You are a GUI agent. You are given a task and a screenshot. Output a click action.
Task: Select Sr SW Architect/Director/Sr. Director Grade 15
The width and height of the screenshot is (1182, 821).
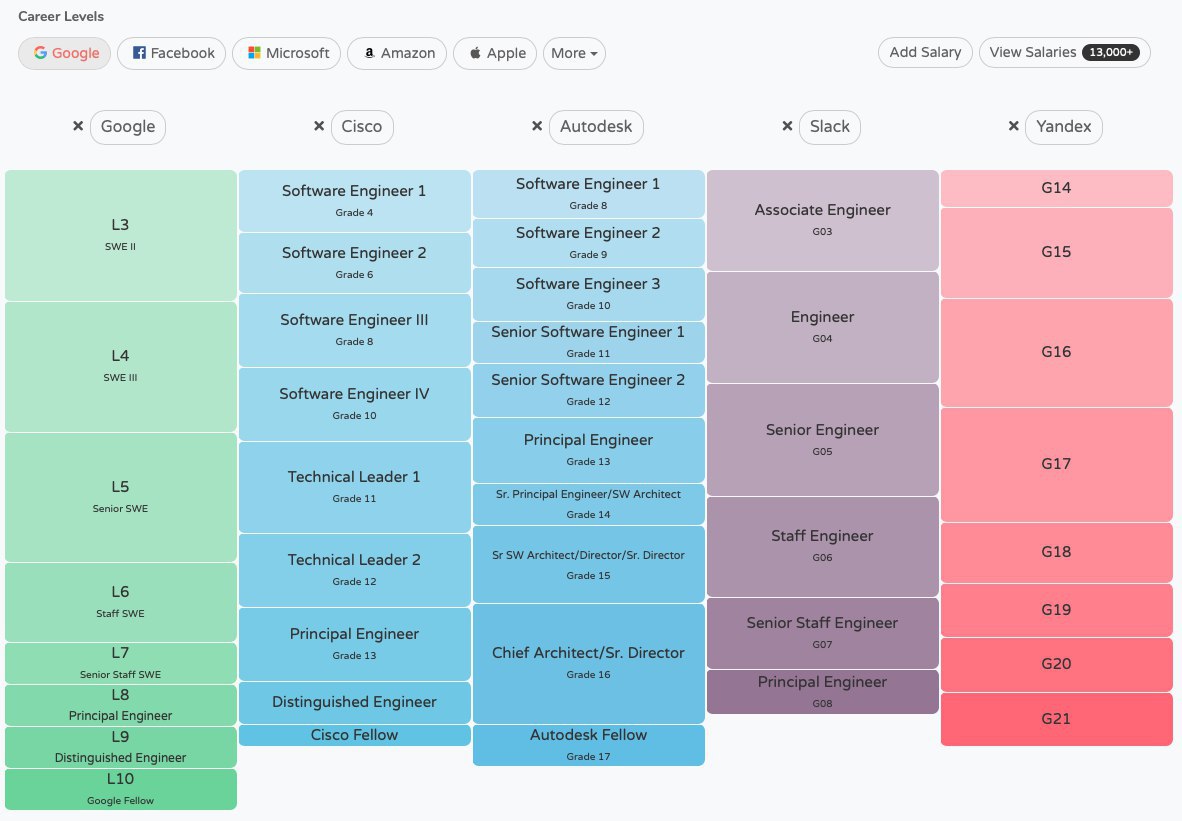(x=589, y=564)
